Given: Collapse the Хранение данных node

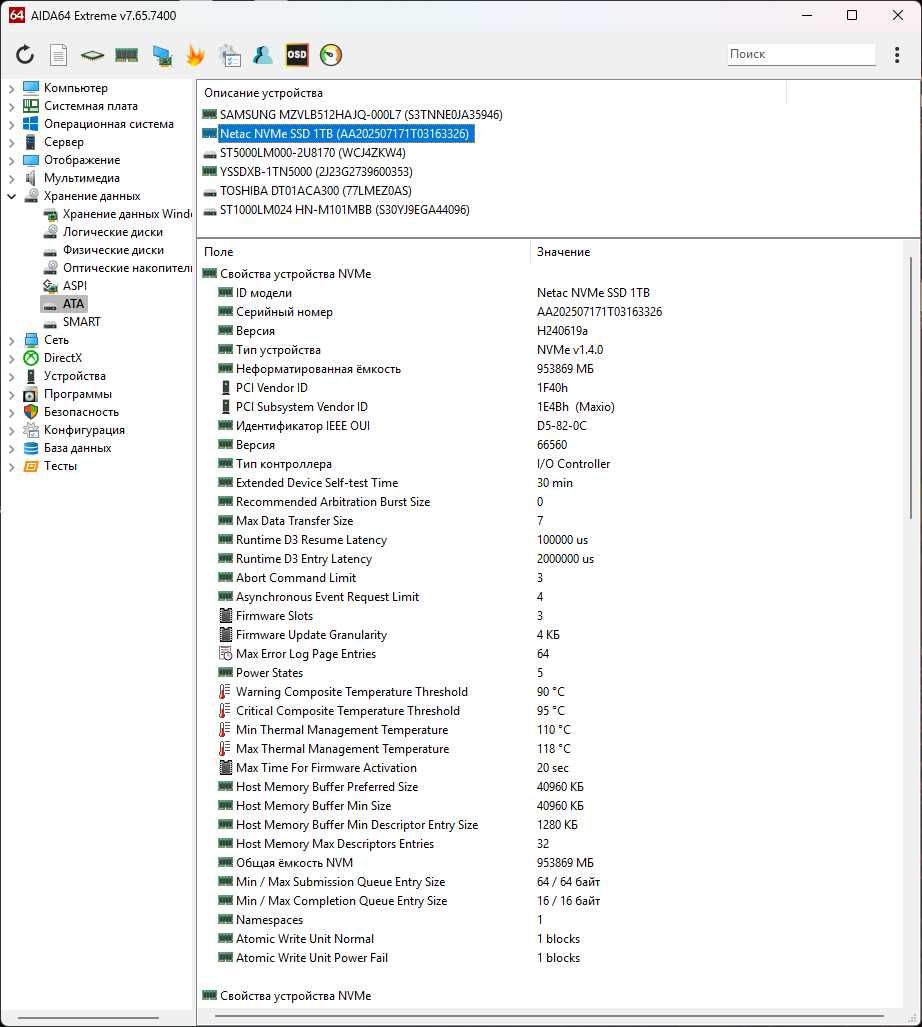Looking at the screenshot, I should (x=11, y=196).
